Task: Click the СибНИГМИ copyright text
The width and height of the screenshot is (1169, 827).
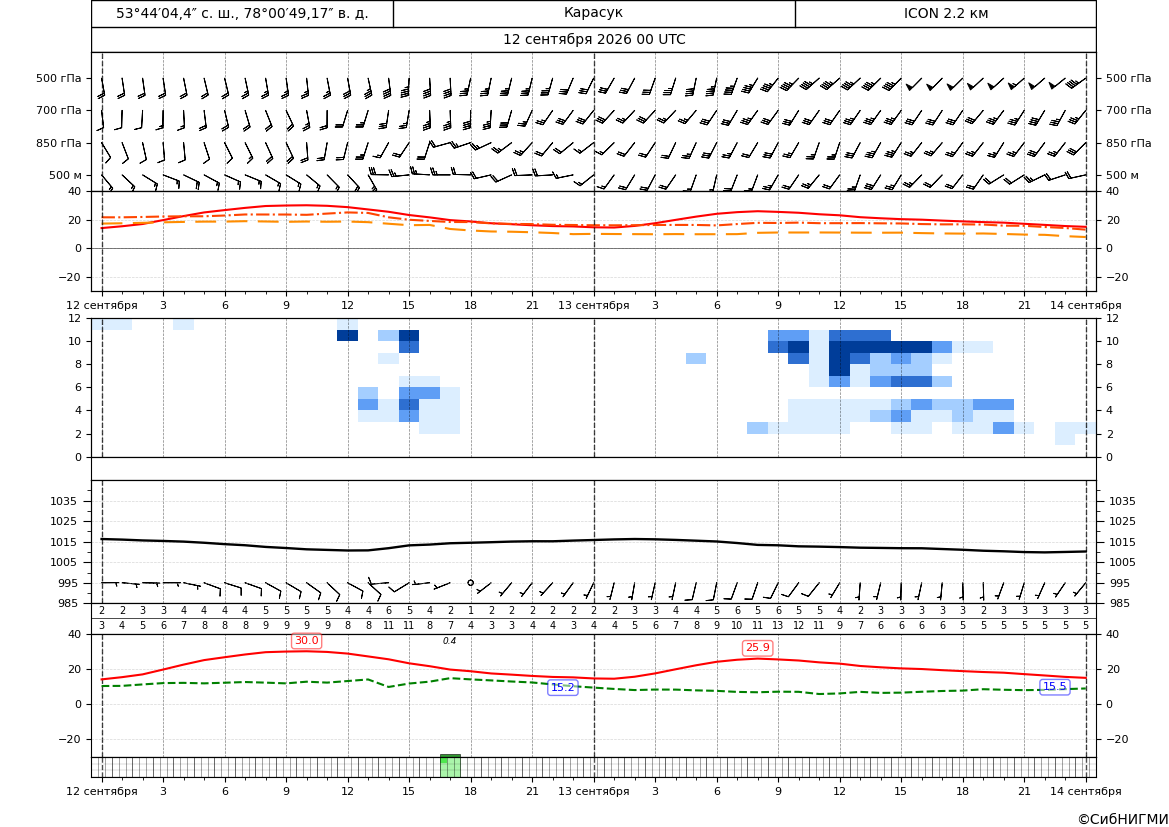Action: pyautogui.click(x=1123, y=819)
